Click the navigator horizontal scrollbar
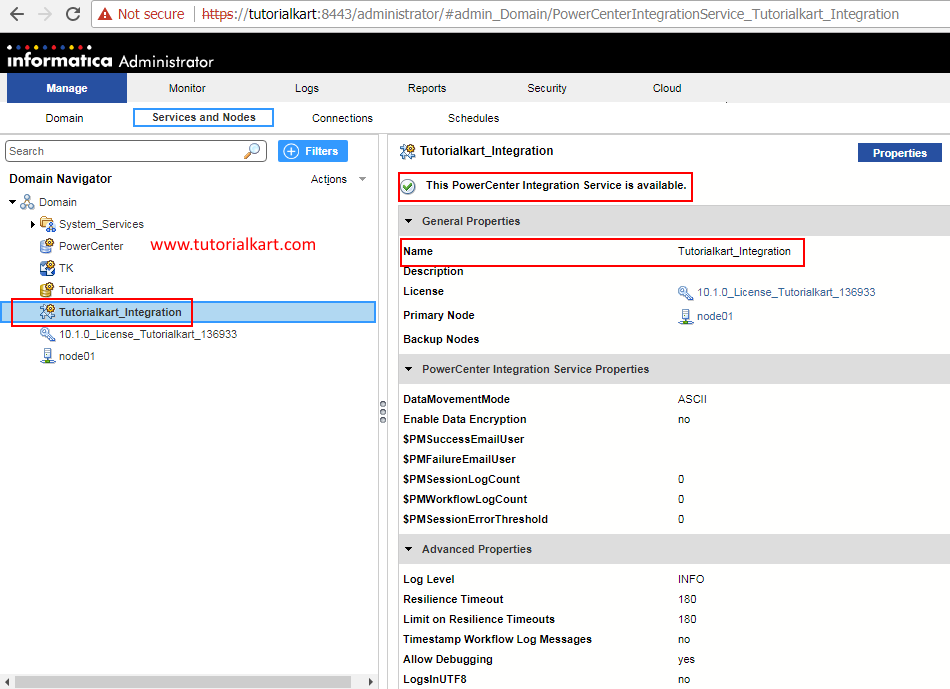 click(182, 682)
